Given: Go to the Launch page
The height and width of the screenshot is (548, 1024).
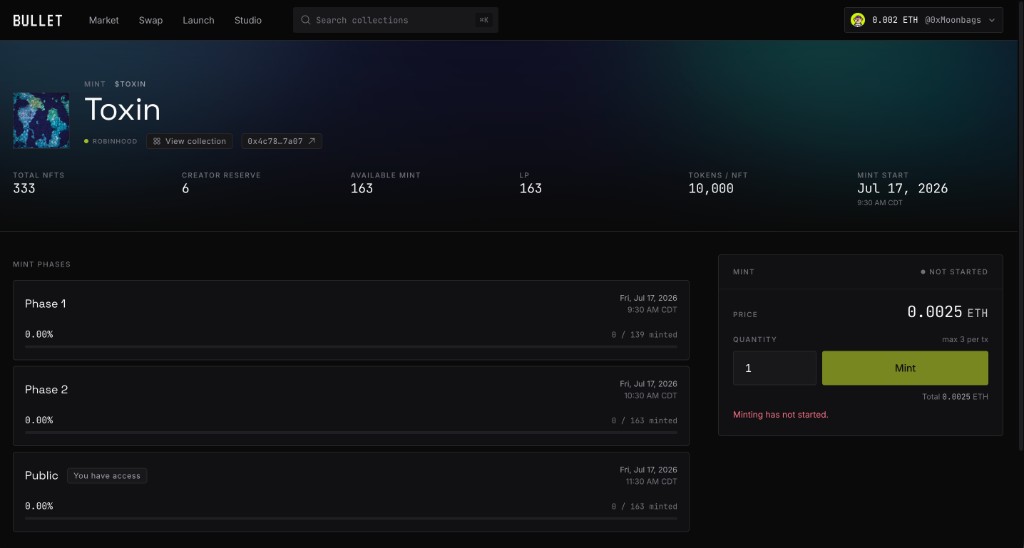Looking at the screenshot, I should (199, 20).
